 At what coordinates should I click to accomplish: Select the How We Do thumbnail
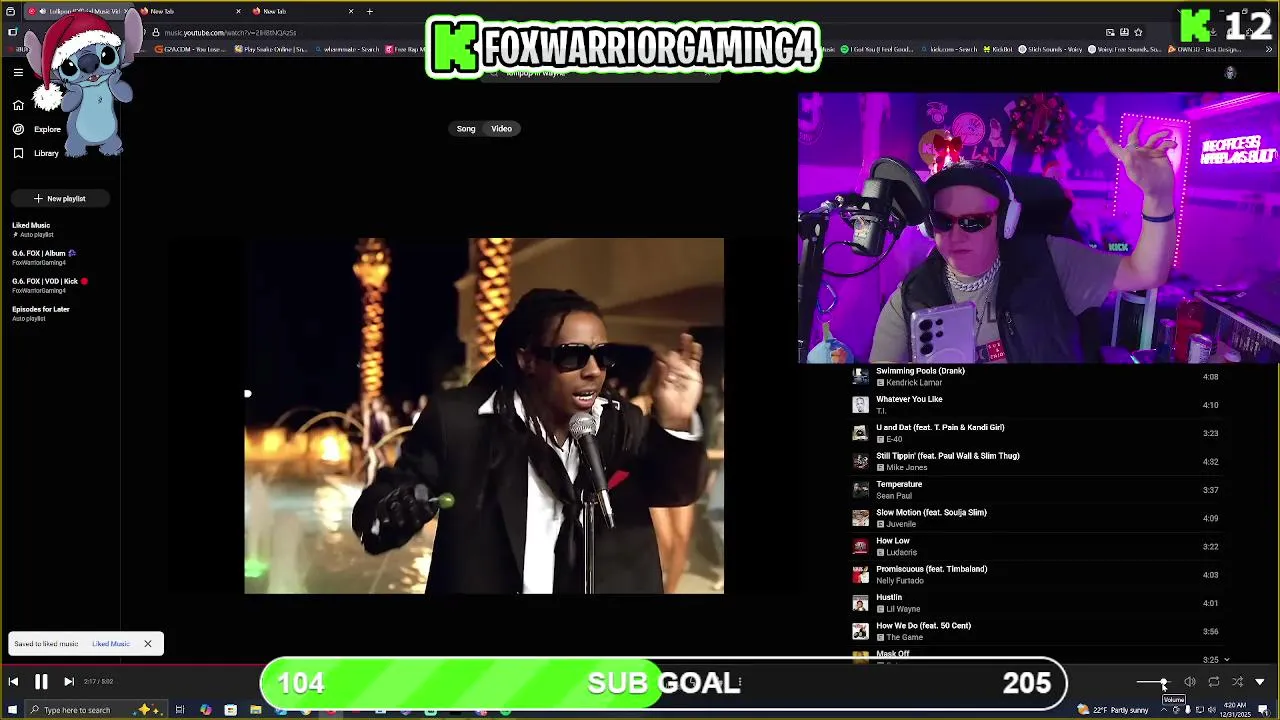860,631
